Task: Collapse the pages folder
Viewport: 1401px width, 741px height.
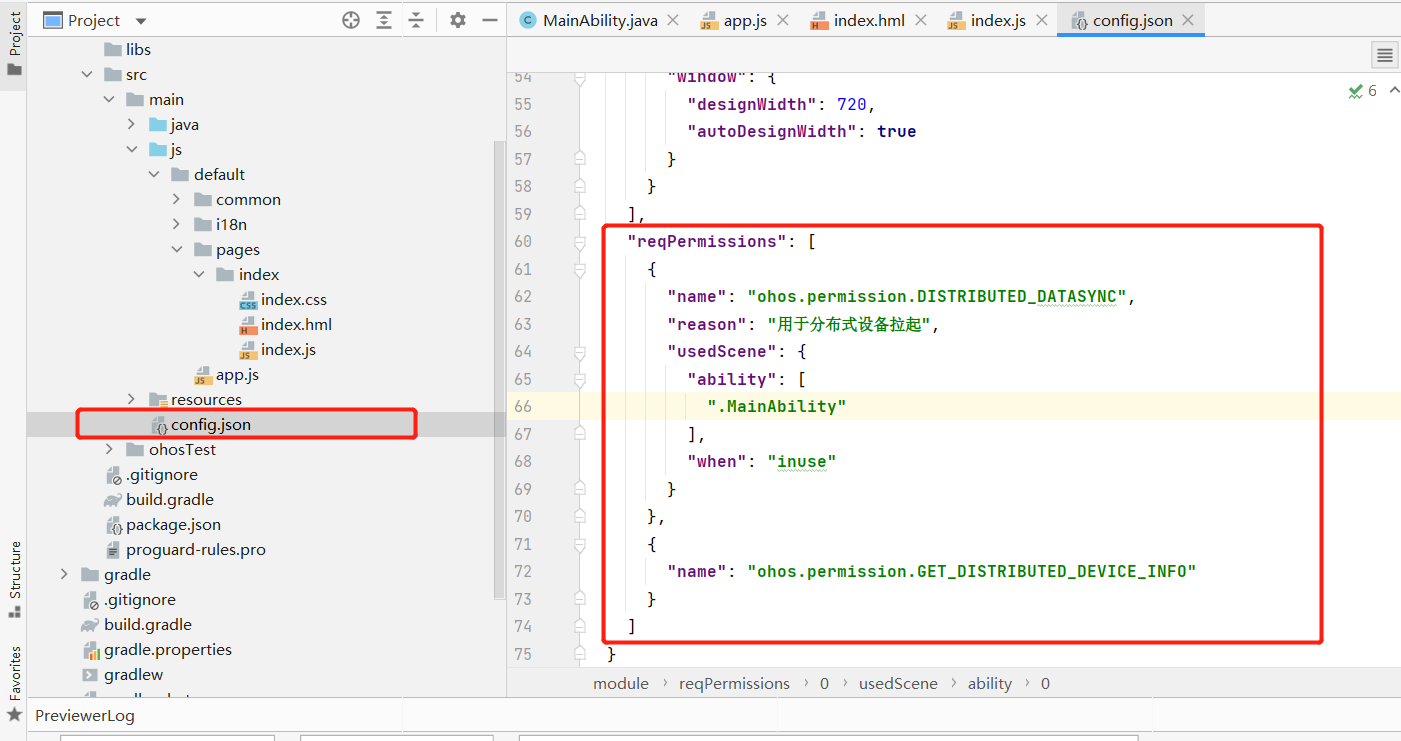Action: pyautogui.click(x=177, y=250)
